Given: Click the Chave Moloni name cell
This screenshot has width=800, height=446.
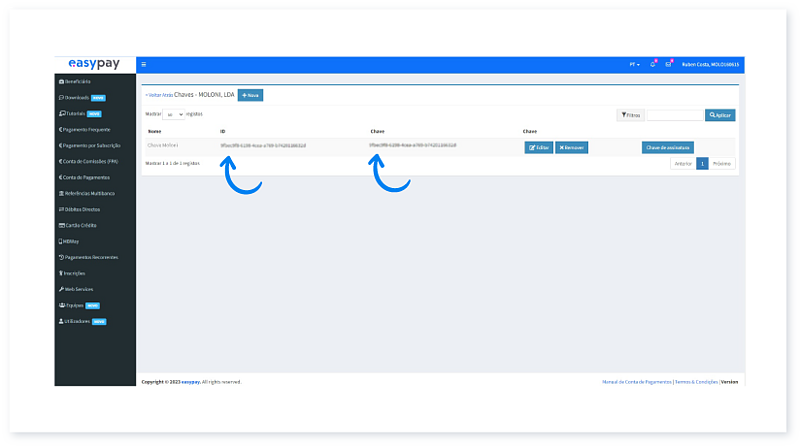Looking at the screenshot, I should [163, 145].
